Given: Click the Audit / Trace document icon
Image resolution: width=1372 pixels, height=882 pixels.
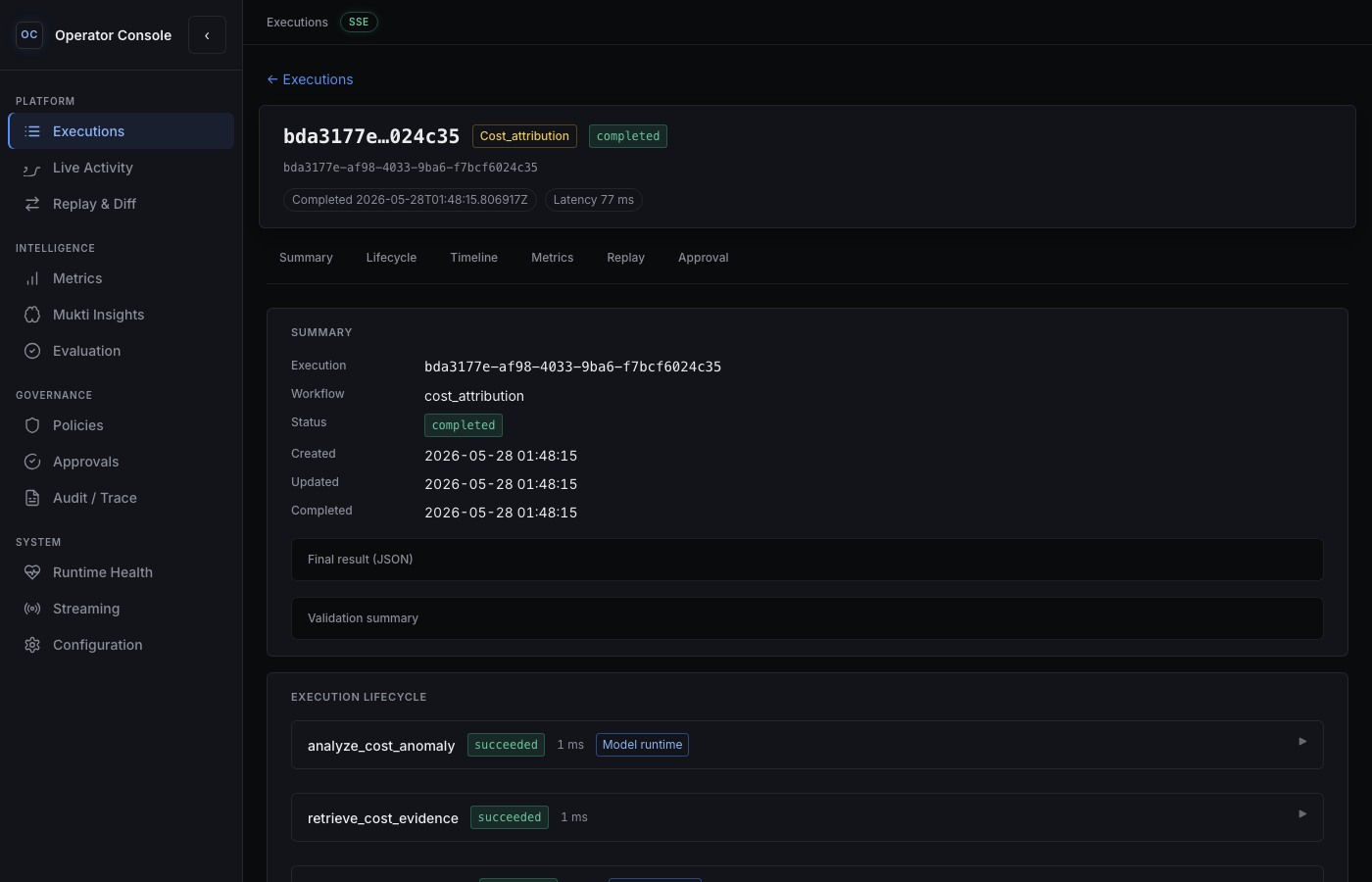Looking at the screenshot, I should [32, 498].
